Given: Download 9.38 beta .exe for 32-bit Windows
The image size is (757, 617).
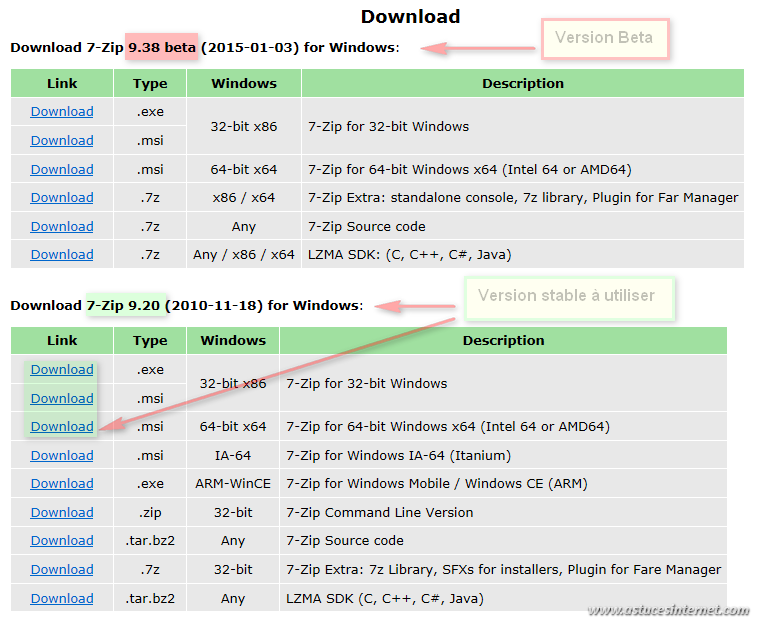Looking at the screenshot, I should (62, 112).
